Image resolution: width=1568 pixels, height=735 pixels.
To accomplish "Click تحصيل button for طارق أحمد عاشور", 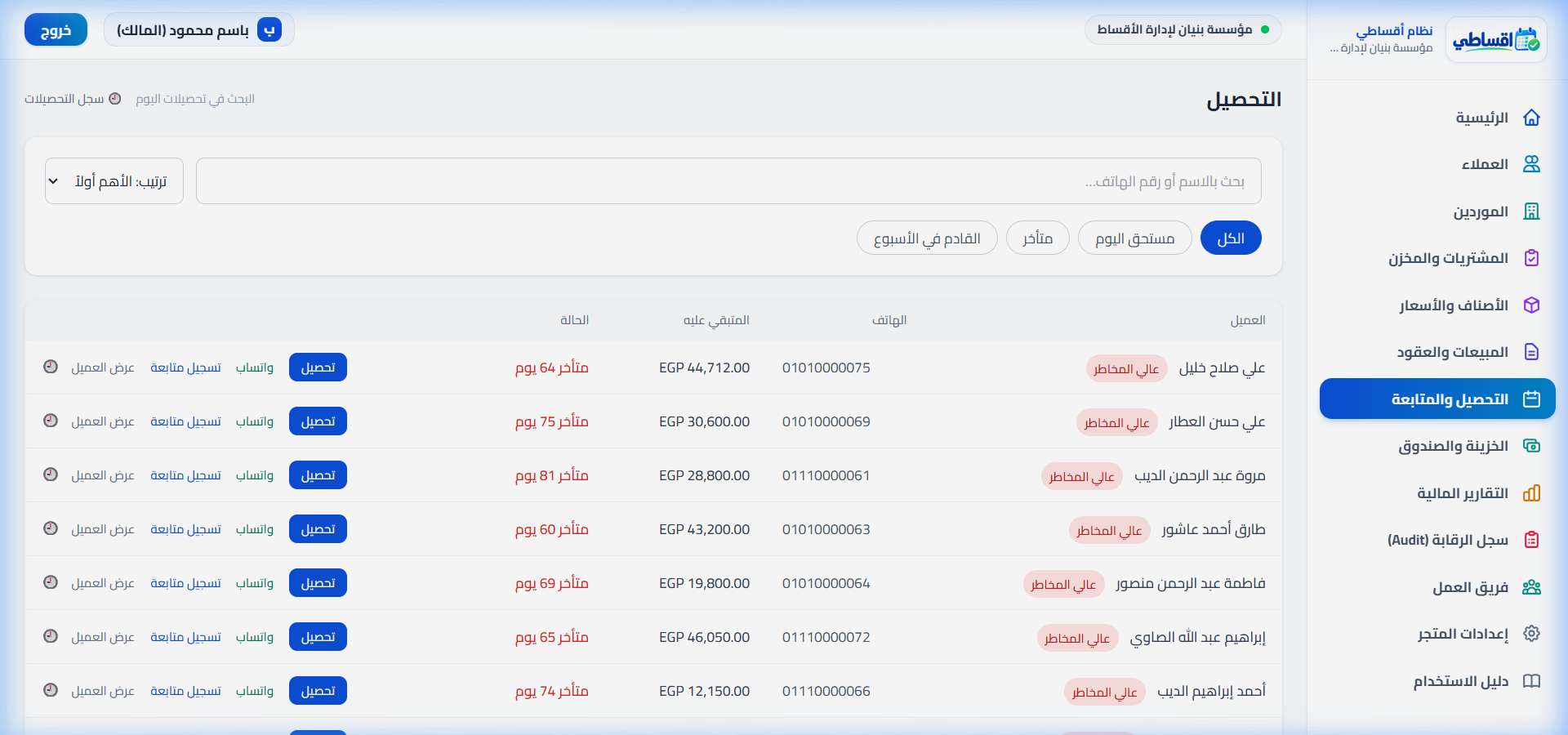I will point(318,529).
